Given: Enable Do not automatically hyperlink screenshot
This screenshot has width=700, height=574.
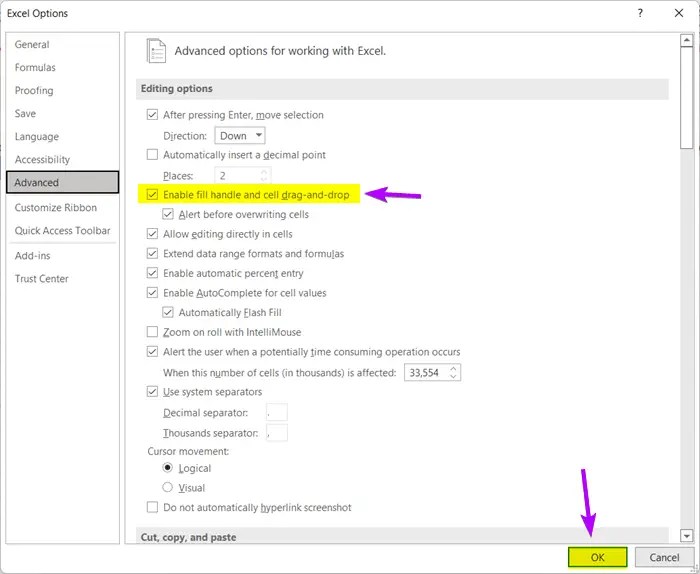Looking at the screenshot, I should pyautogui.click(x=152, y=507).
